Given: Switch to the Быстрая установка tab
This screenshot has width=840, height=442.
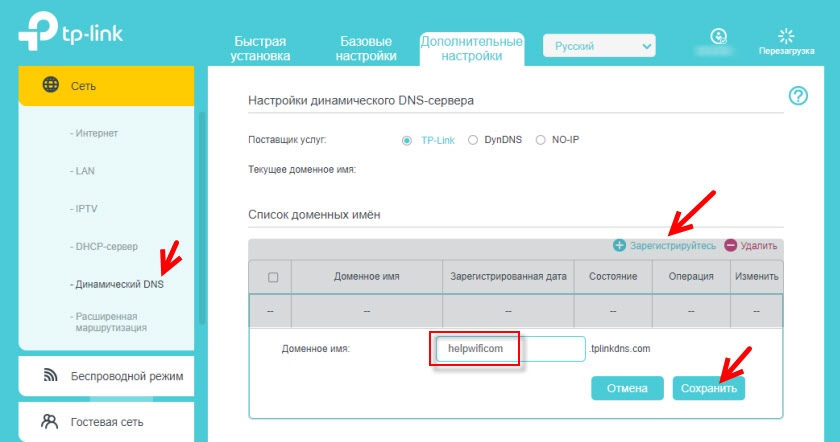Looking at the screenshot, I should 261,49.
